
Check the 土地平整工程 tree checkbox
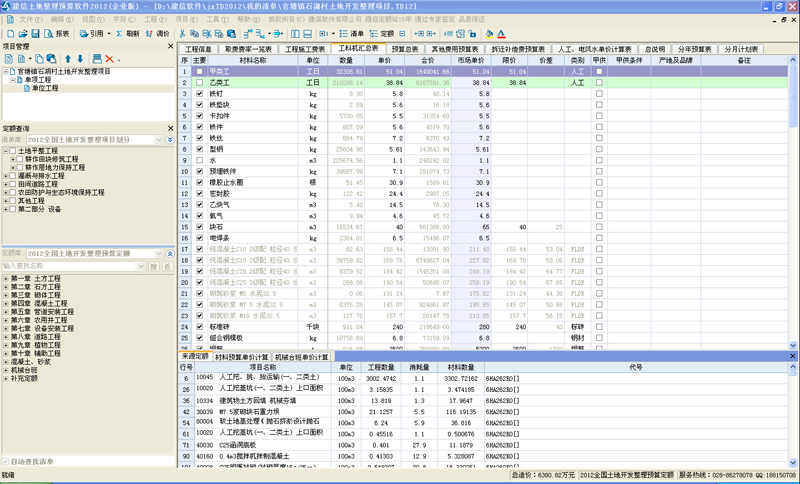[13, 150]
